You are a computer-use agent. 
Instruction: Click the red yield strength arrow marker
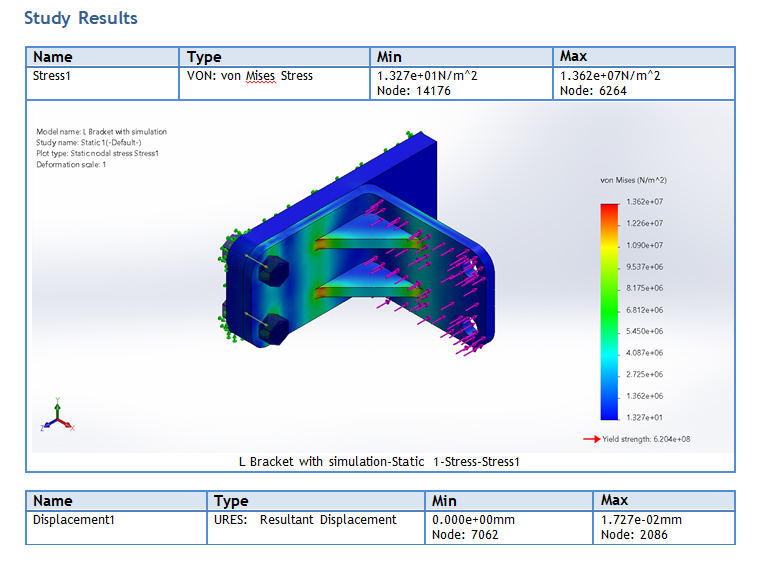coord(591,439)
